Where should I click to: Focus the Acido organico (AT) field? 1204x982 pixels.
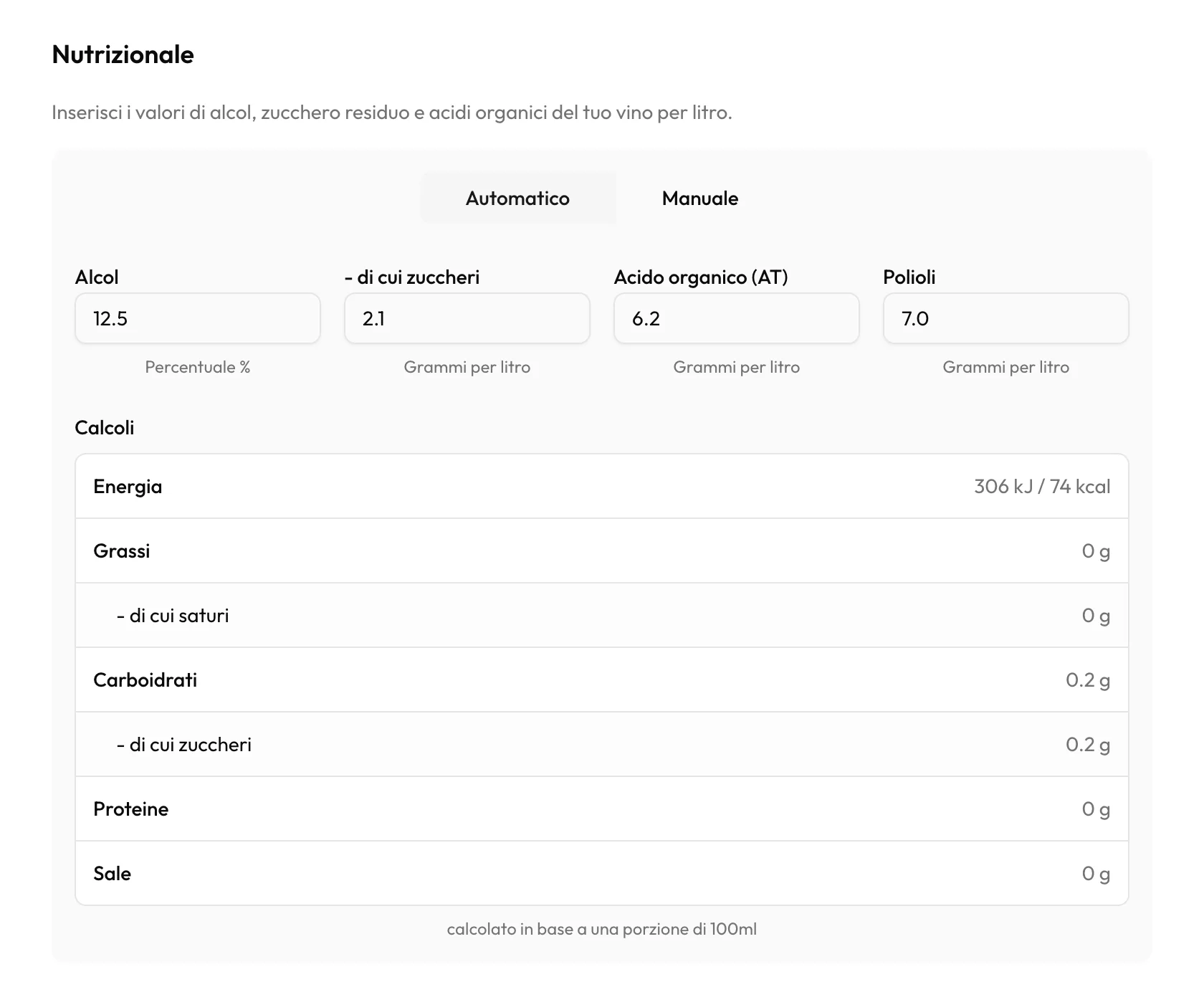tap(737, 318)
